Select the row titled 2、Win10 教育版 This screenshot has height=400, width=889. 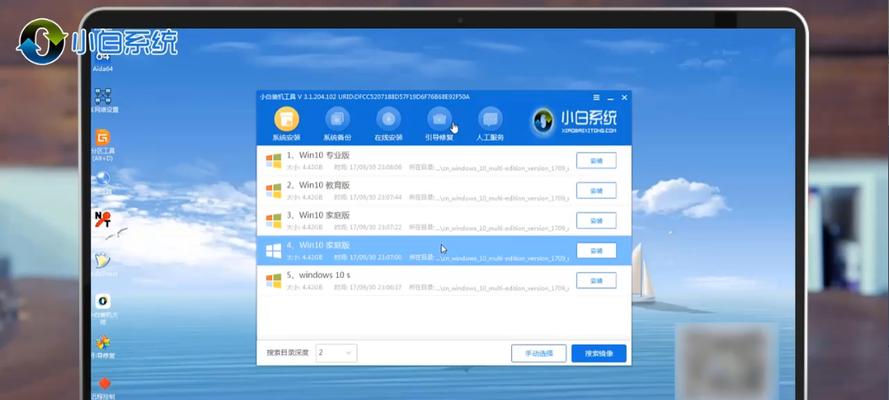pos(444,190)
